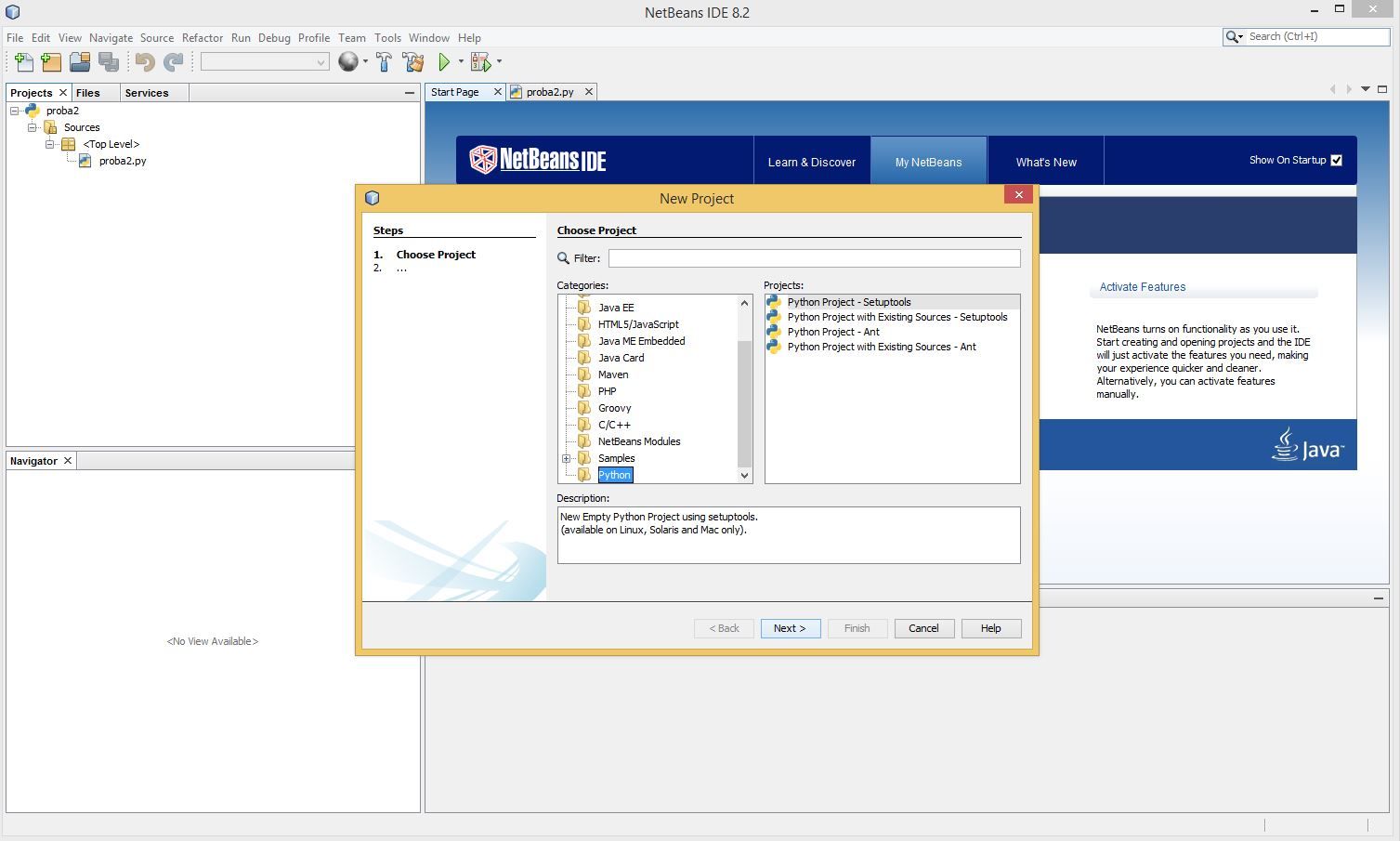
Task: Collapse the Sources tree node
Action: point(33,127)
